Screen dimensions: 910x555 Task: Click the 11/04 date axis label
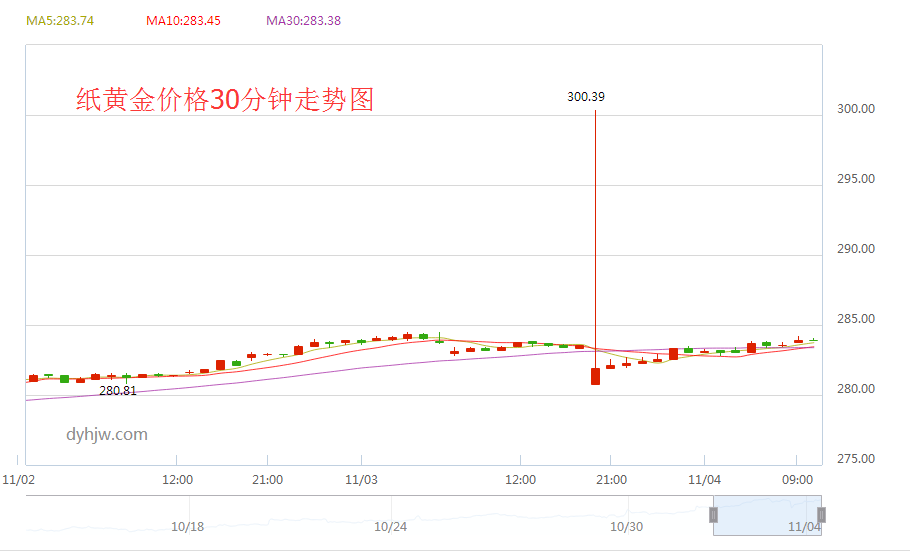pos(705,480)
